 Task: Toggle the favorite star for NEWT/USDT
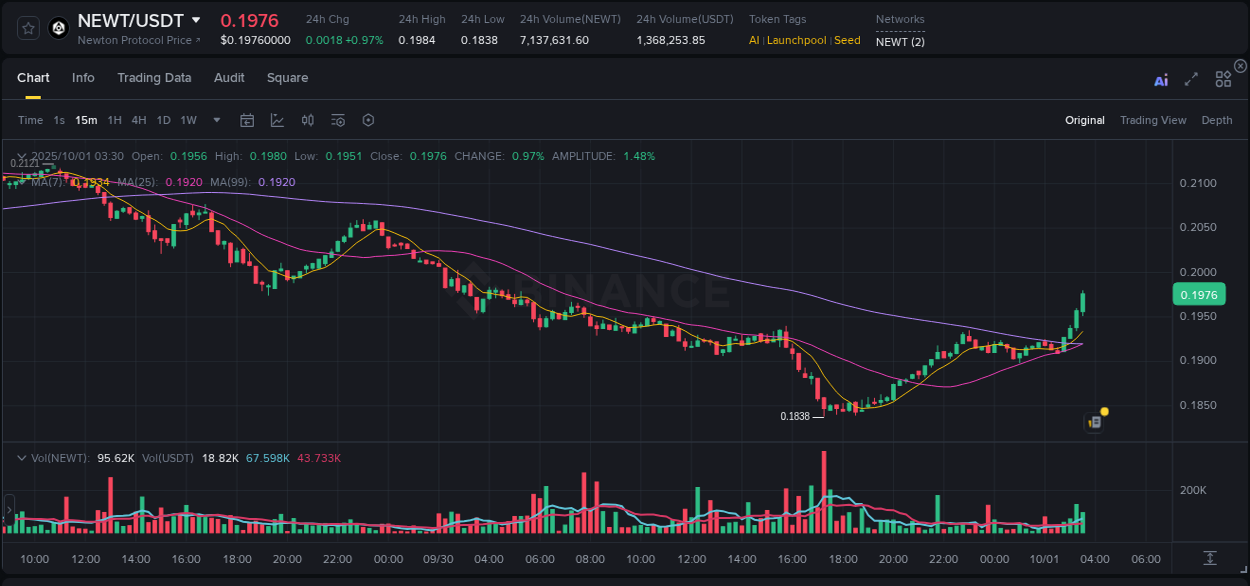pos(28,27)
